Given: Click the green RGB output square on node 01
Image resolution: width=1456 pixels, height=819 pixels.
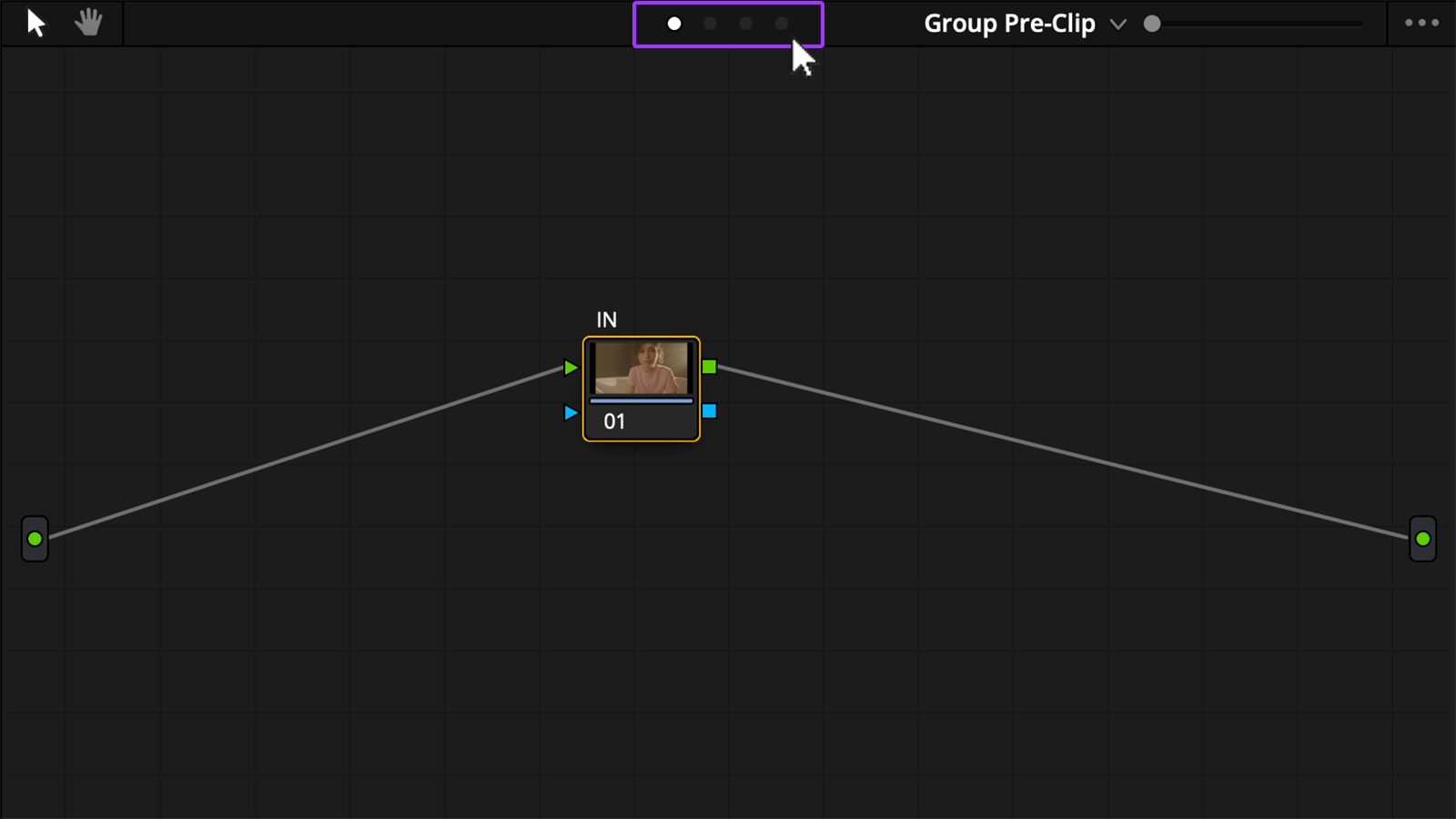Looking at the screenshot, I should point(710,367).
